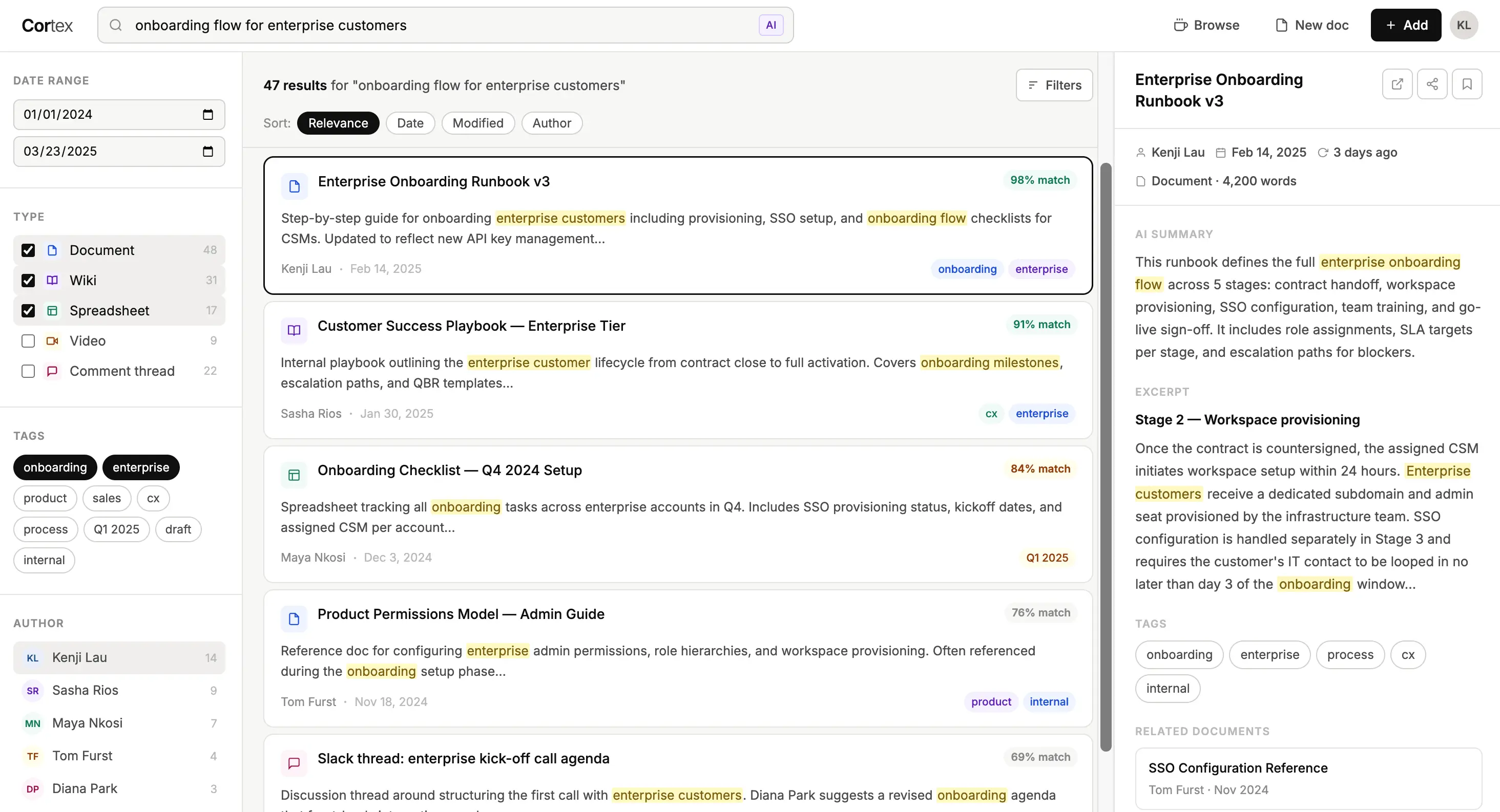This screenshot has height=812, width=1500.
Task: Click the Cortex logo
Action: click(x=47, y=26)
